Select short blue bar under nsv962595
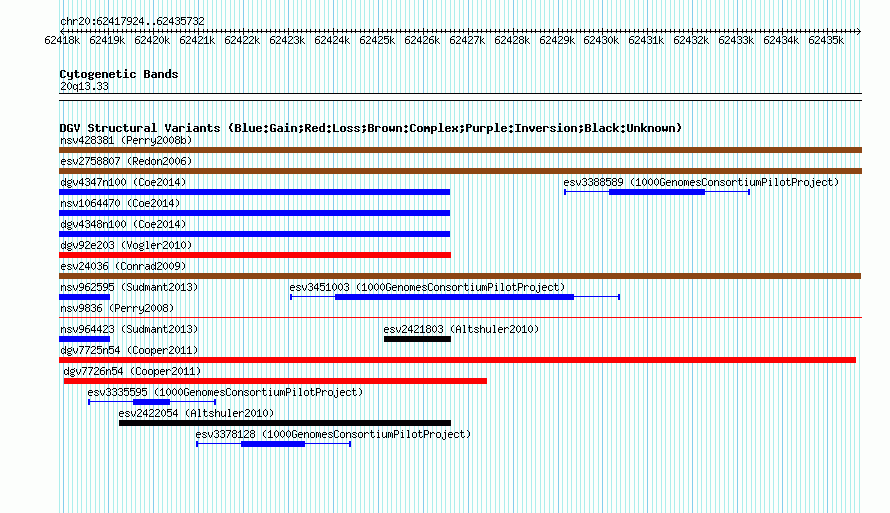Viewport: 890px width, 513px height. pos(85,297)
